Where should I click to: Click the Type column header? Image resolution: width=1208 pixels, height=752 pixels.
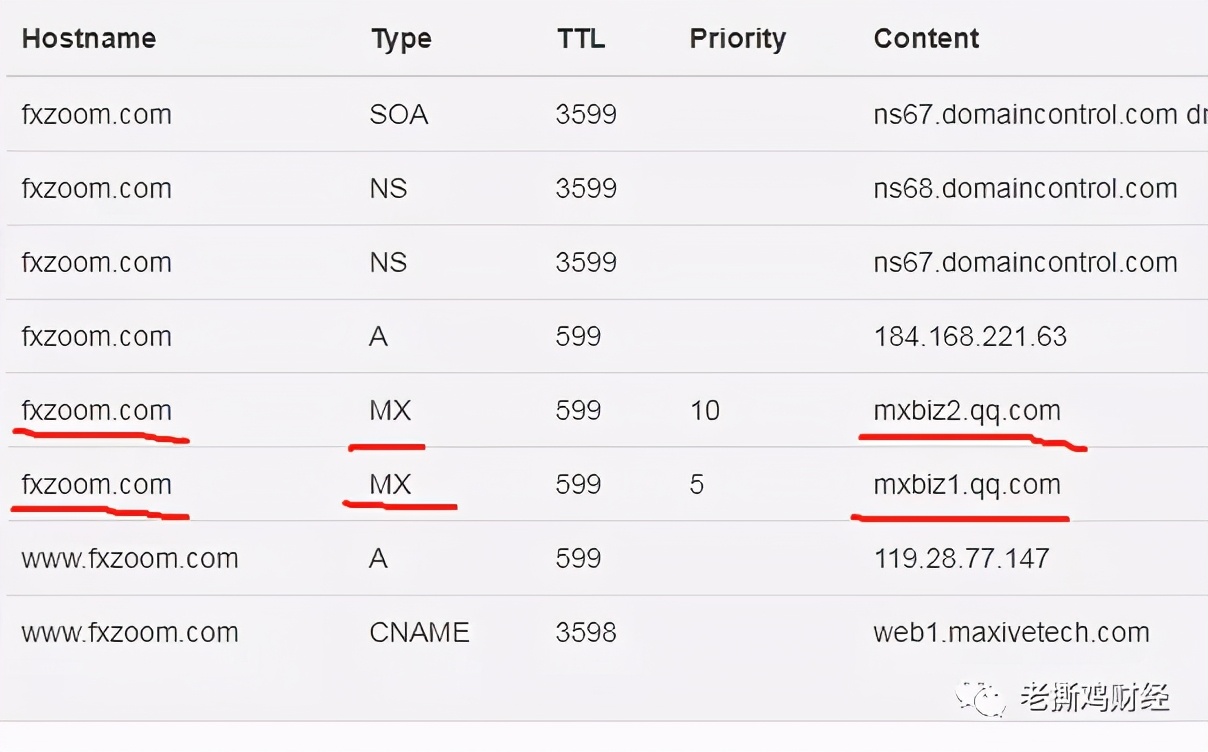(x=401, y=40)
